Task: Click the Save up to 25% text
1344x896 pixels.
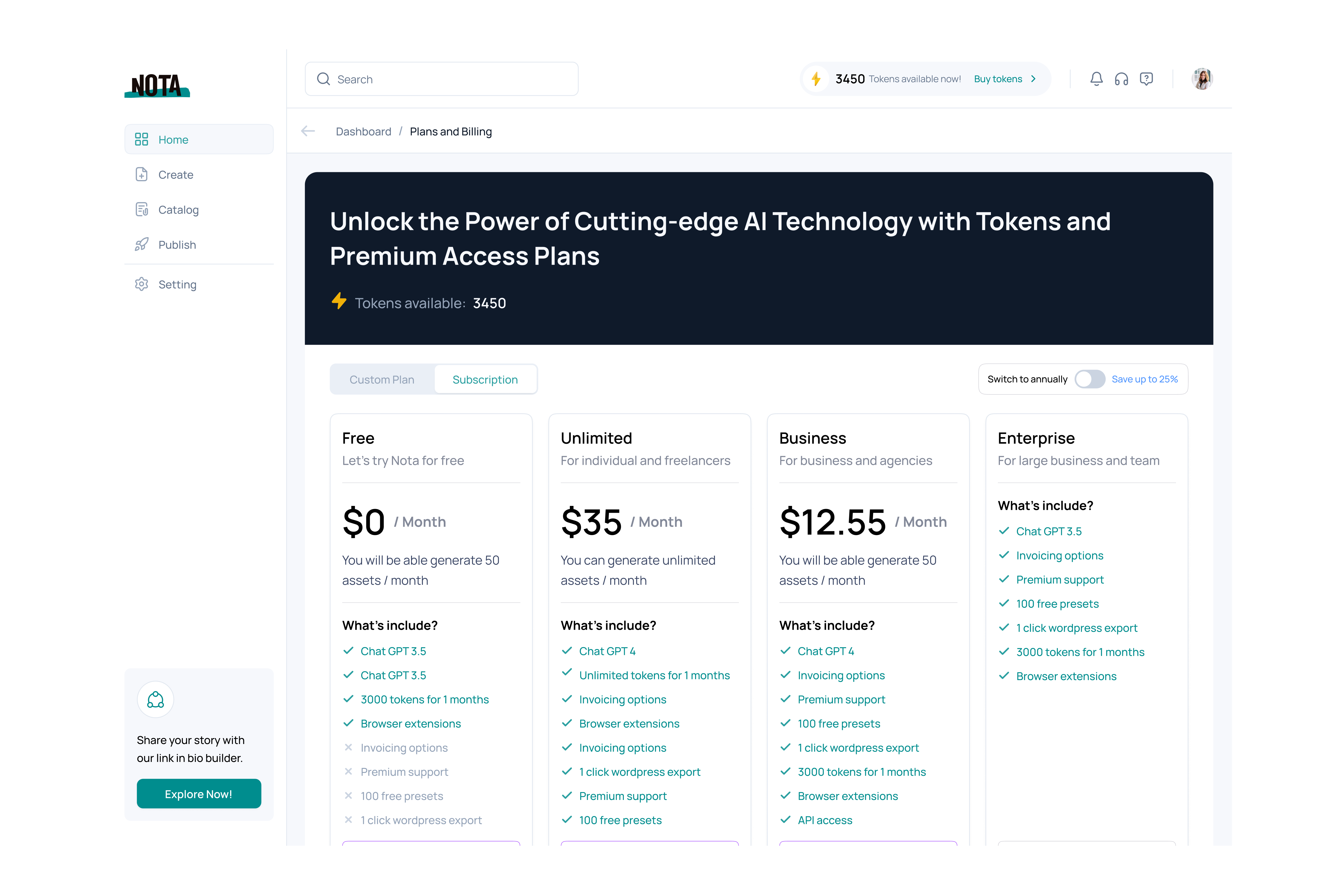Action: [x=1145, y=379]
